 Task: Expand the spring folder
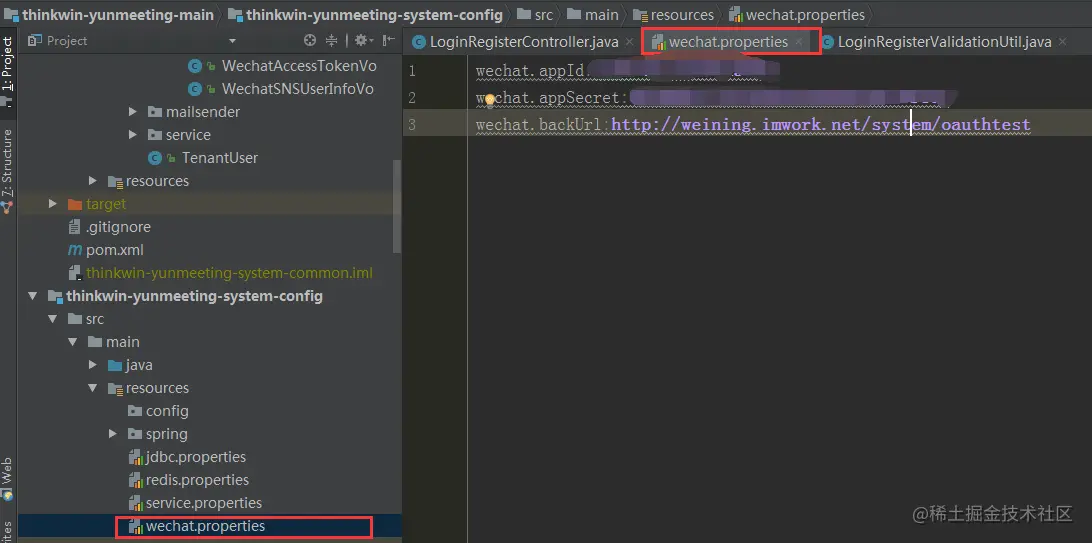coord(113,434)
